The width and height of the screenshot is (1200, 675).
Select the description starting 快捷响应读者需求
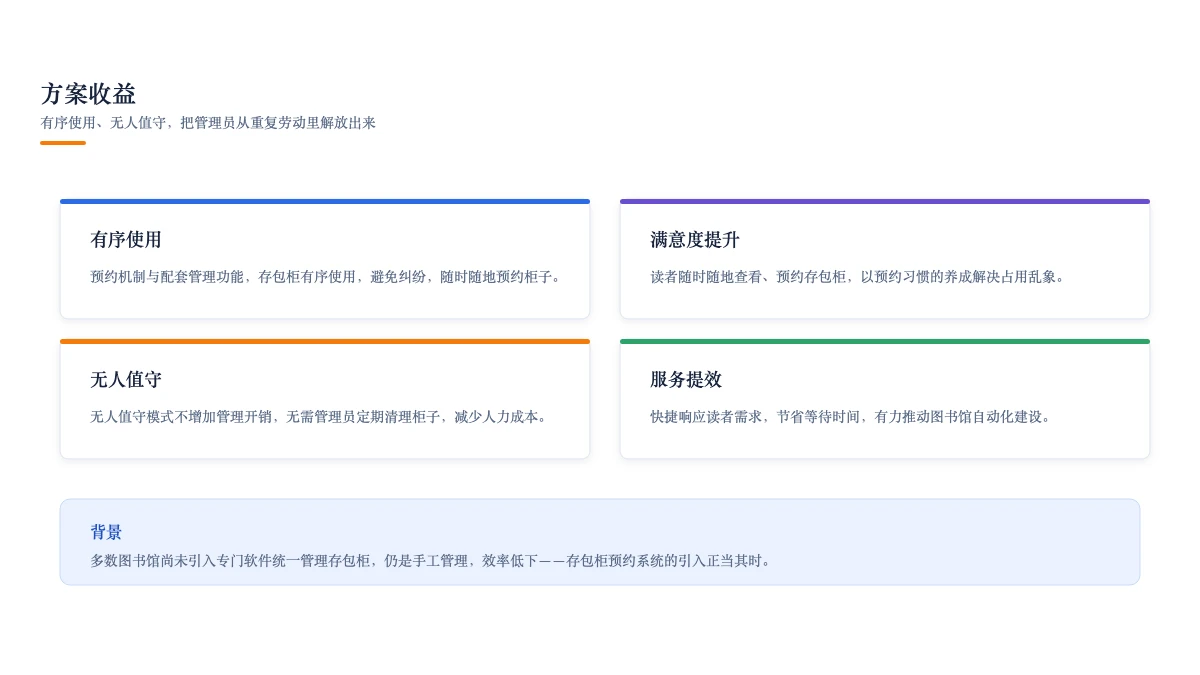click(853, 417)
